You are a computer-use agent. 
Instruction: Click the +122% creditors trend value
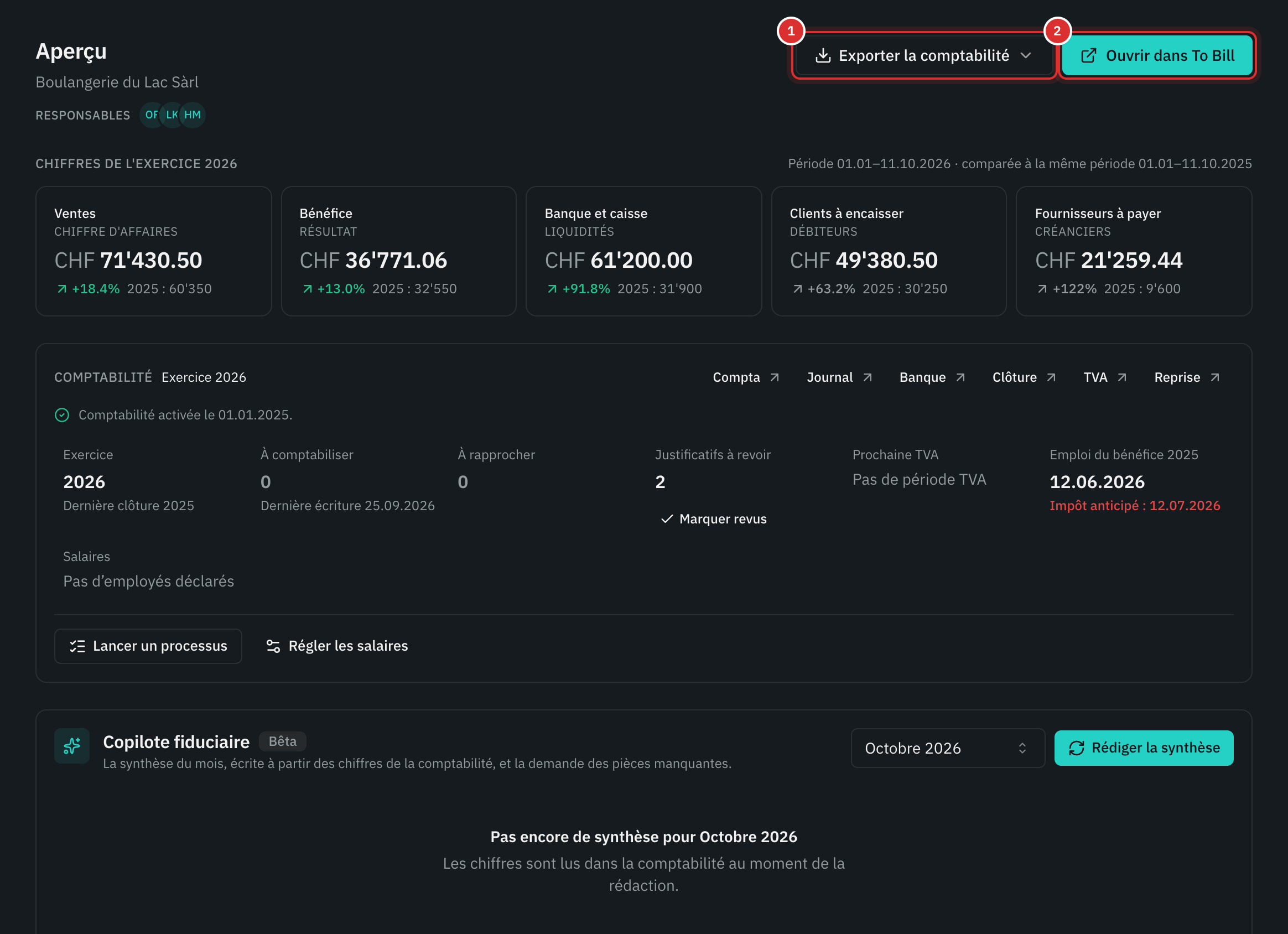point(1074,289)
